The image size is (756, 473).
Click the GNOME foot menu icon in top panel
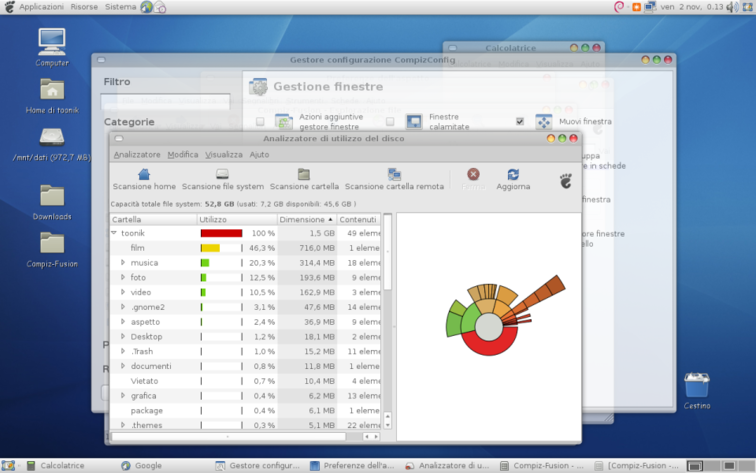(x=9, y=7)
